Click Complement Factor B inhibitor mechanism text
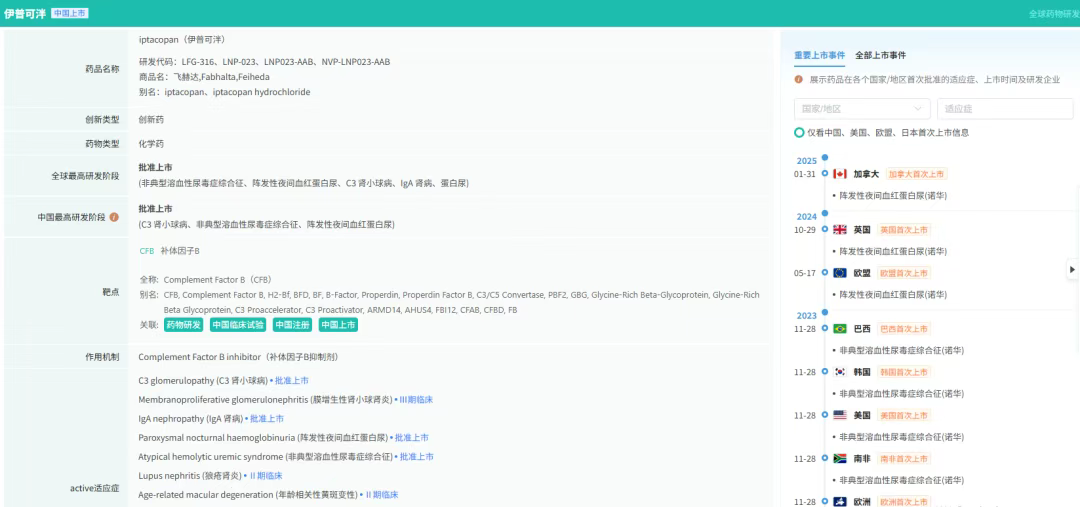 [x=238, y=357]
